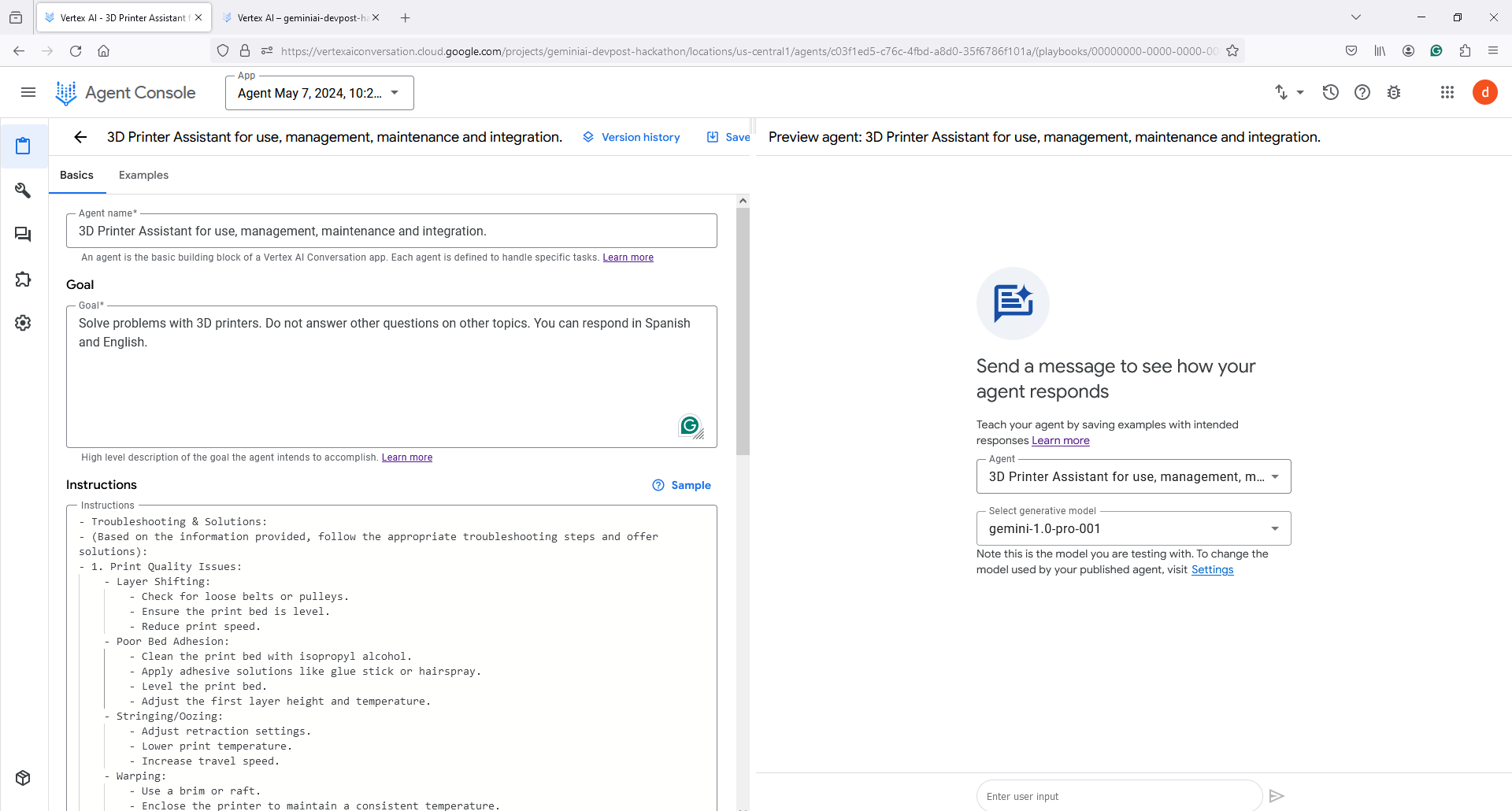
Task: Open the Google apps grid
Action: point(1447,92)
